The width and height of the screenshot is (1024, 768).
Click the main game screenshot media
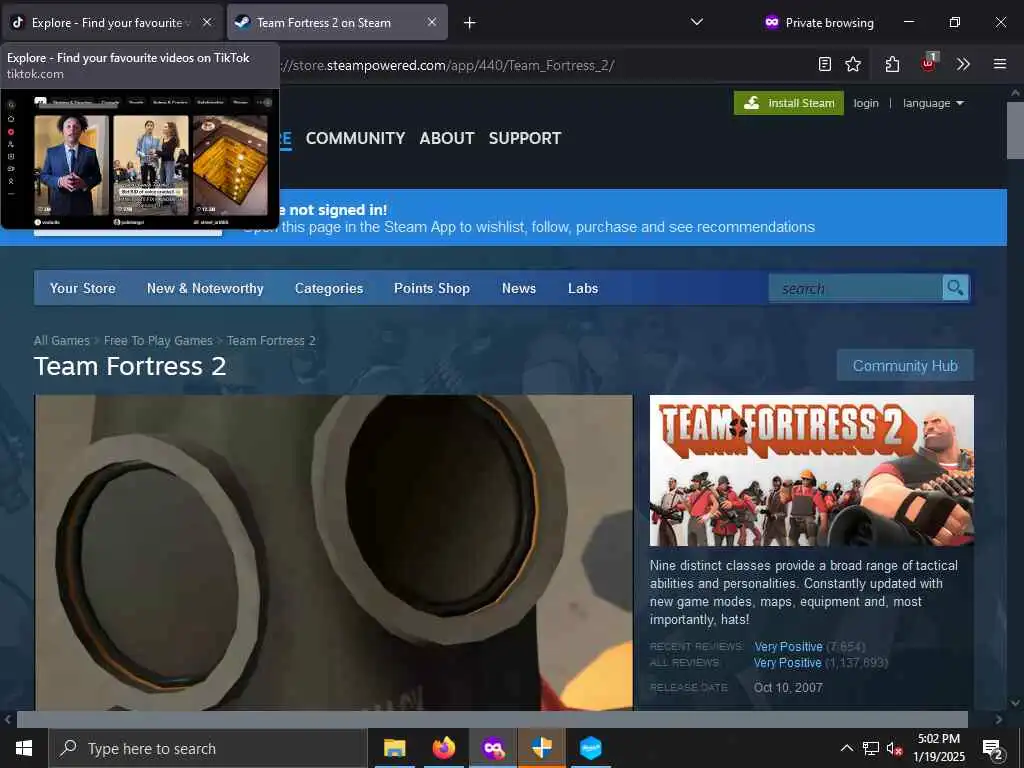[x=334, y=552]
